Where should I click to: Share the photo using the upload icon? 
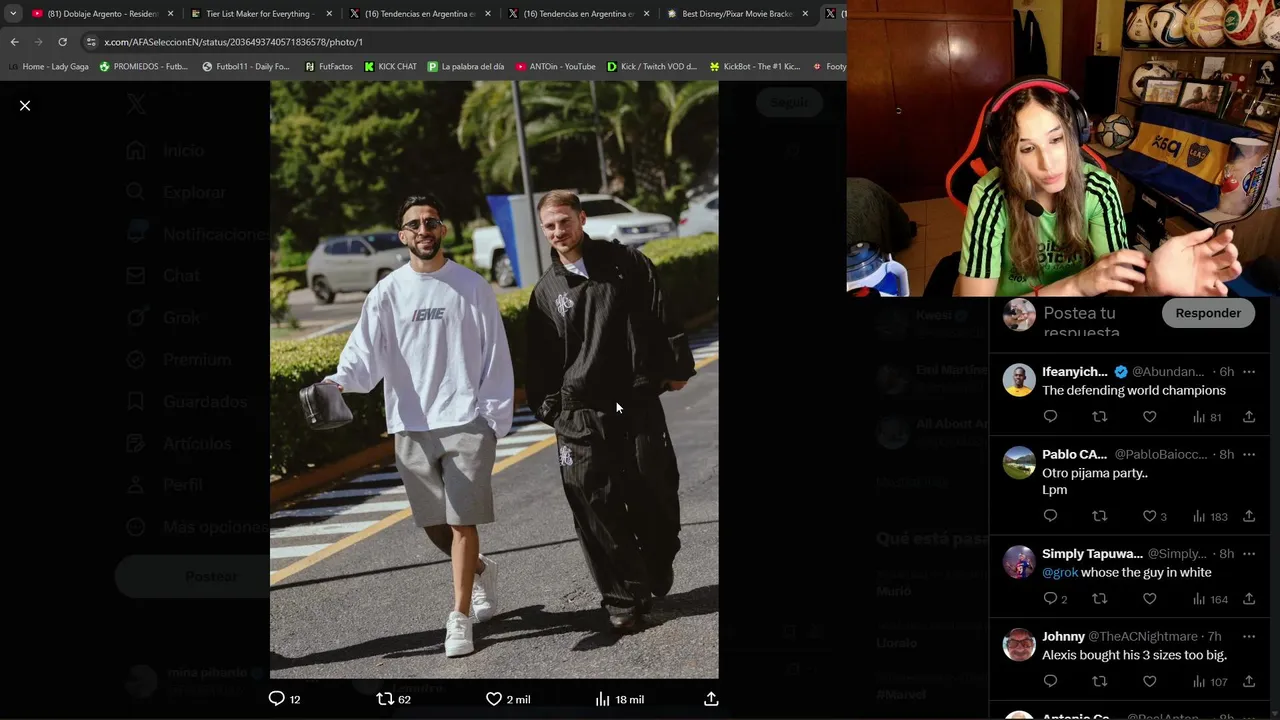(x=711, y=699)
